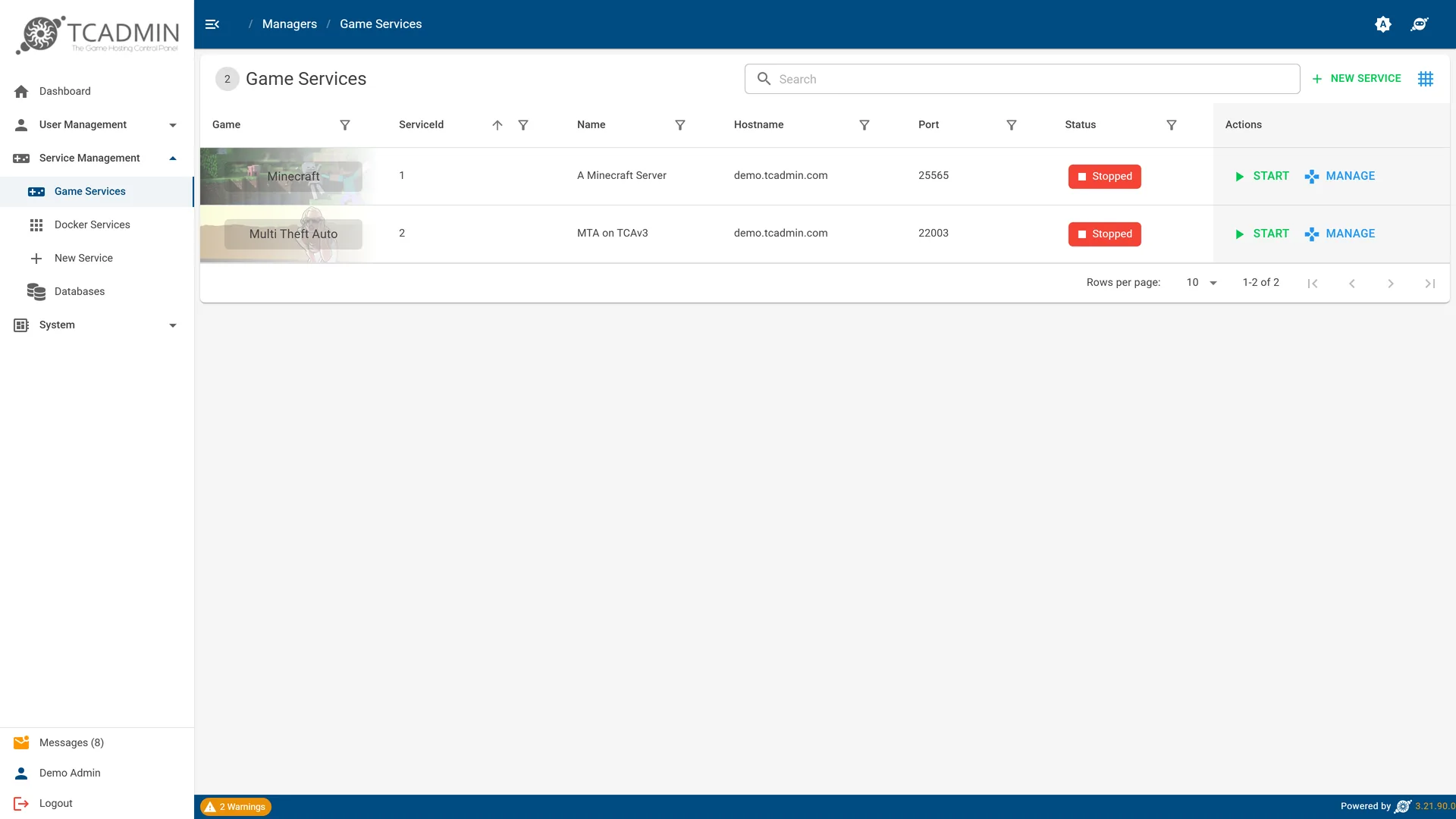Click the Stopped status for Minecraft

pos(1105,176)
